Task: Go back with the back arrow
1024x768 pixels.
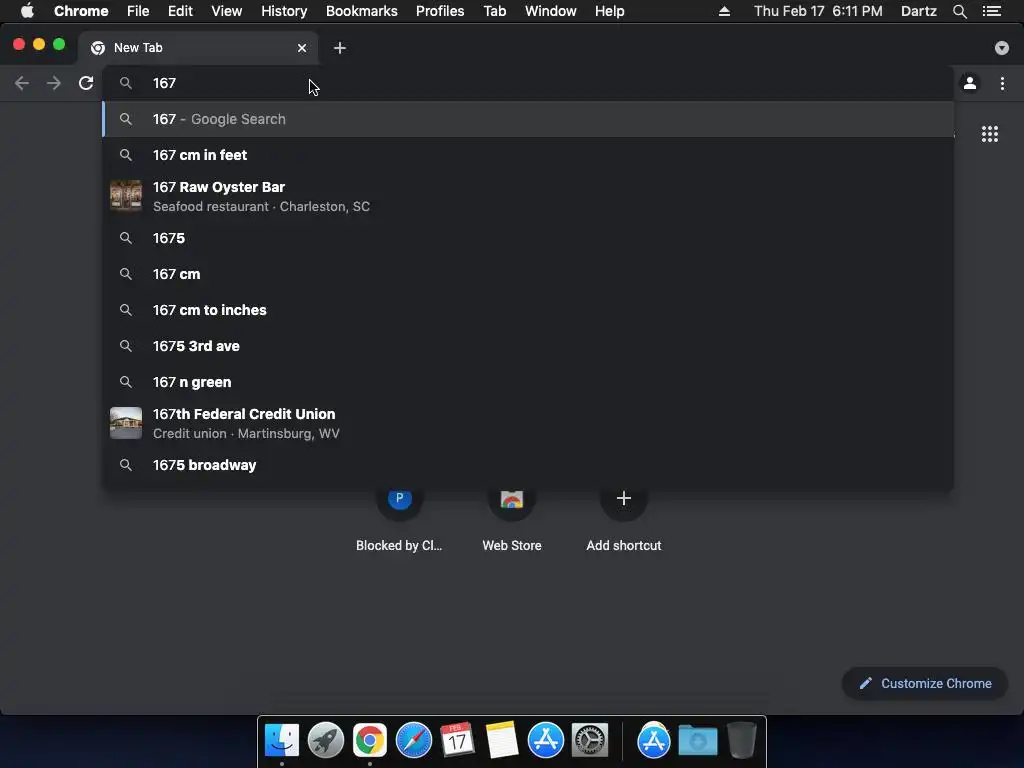Action: coord(22,83)
